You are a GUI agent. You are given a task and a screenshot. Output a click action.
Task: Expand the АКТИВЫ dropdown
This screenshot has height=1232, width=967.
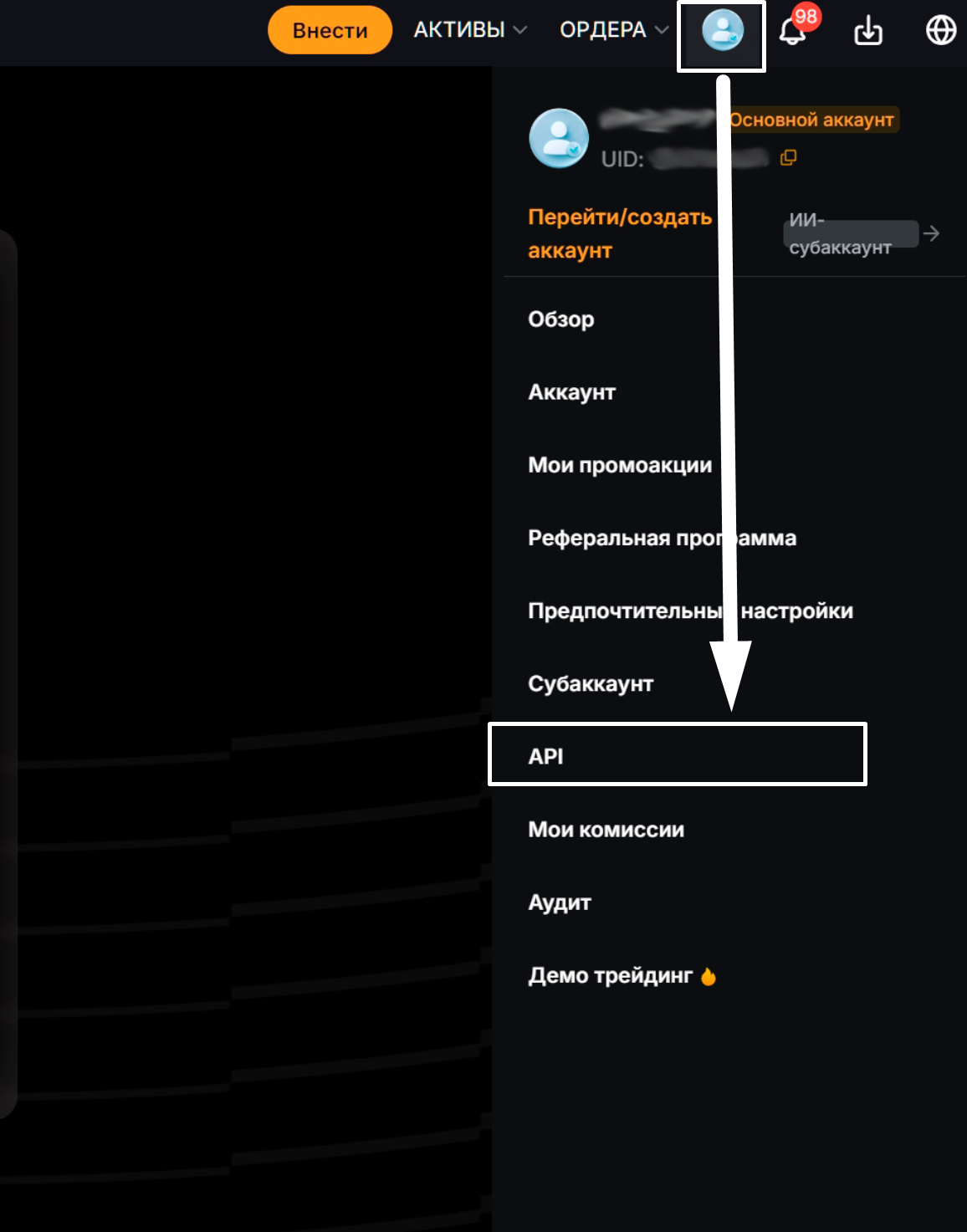pos(471,30)
